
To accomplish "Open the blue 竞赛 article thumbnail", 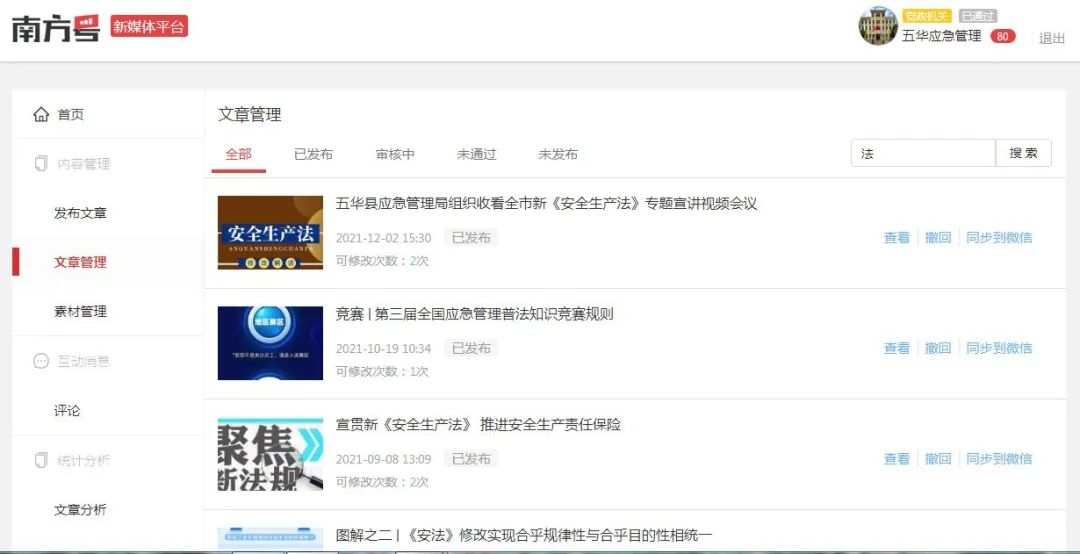I will click(270, 343).
